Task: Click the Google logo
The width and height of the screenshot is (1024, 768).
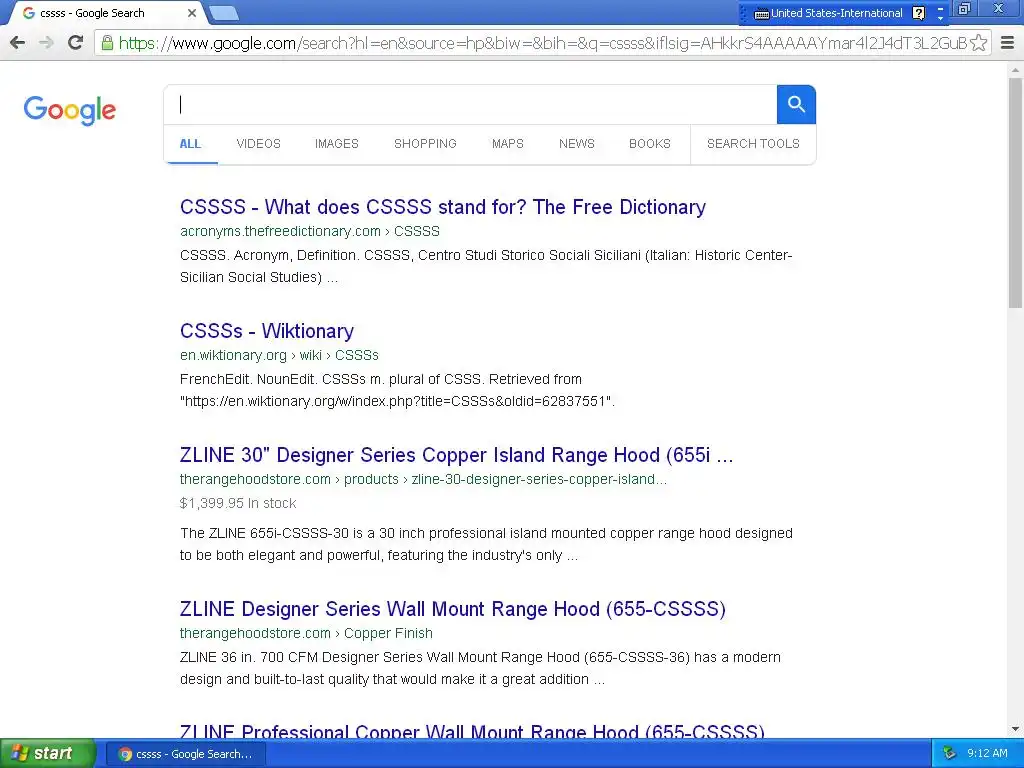Action: click(x=70, y=110)
